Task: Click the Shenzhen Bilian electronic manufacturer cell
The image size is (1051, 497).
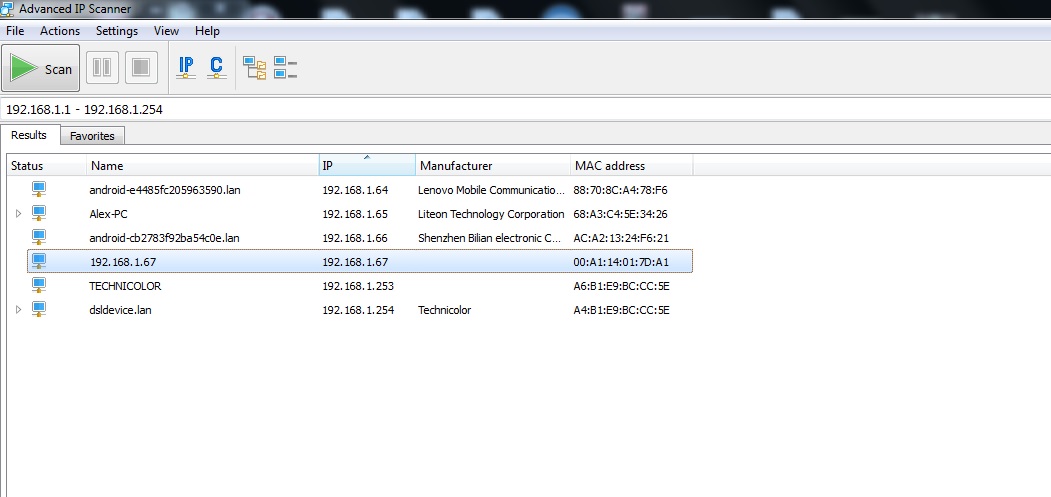Action: point(489,237)
